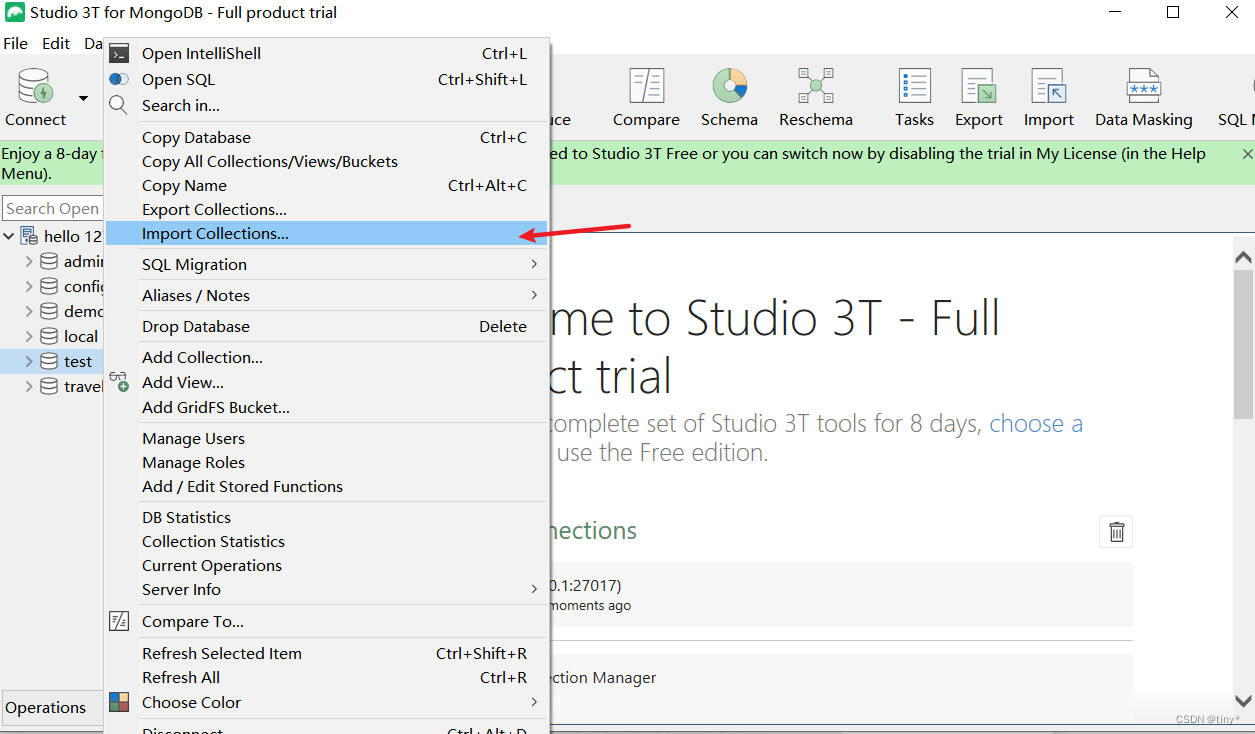1255x734 pixels.
Task: Click the Open IntelliShell icon
Action: (119, 53)
